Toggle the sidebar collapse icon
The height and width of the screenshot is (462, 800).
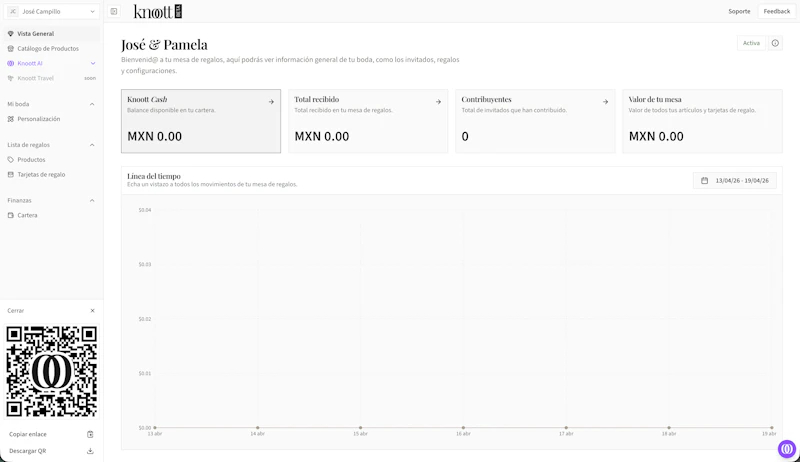click(114, 11)
